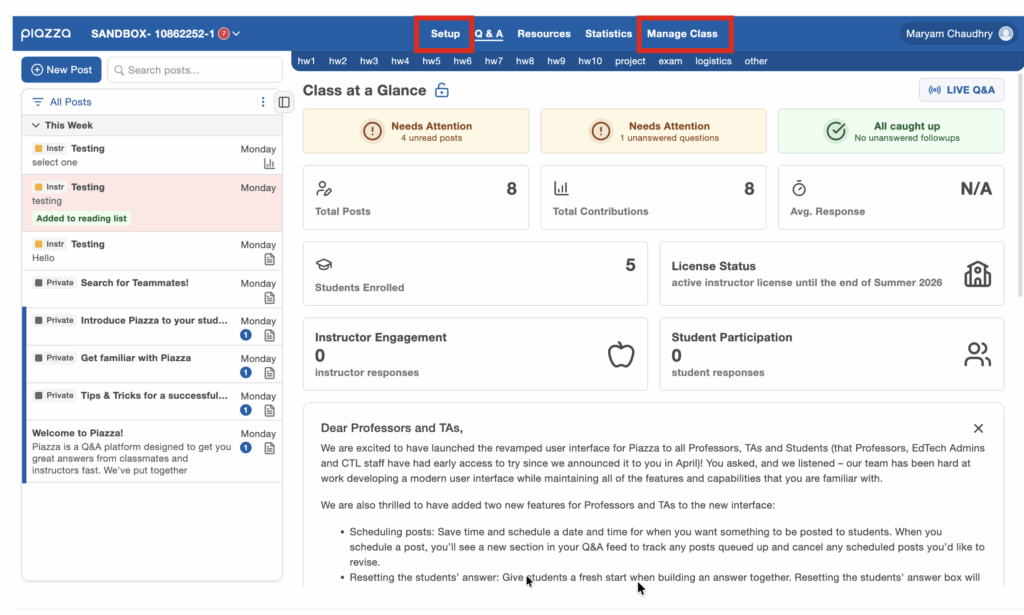
Task: Open the Setup tab
Action: point(445,34)
